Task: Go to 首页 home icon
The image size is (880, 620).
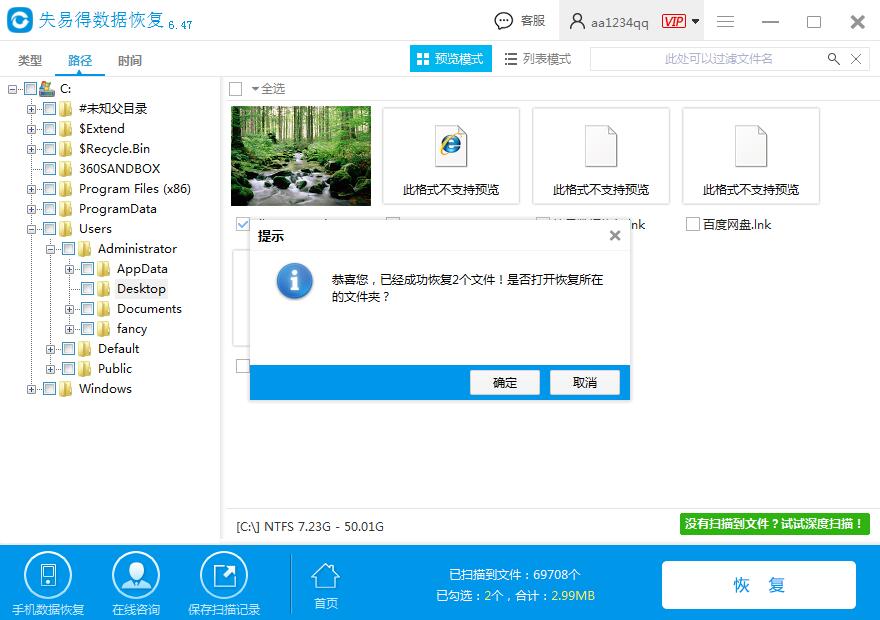Action: (326, 578)
